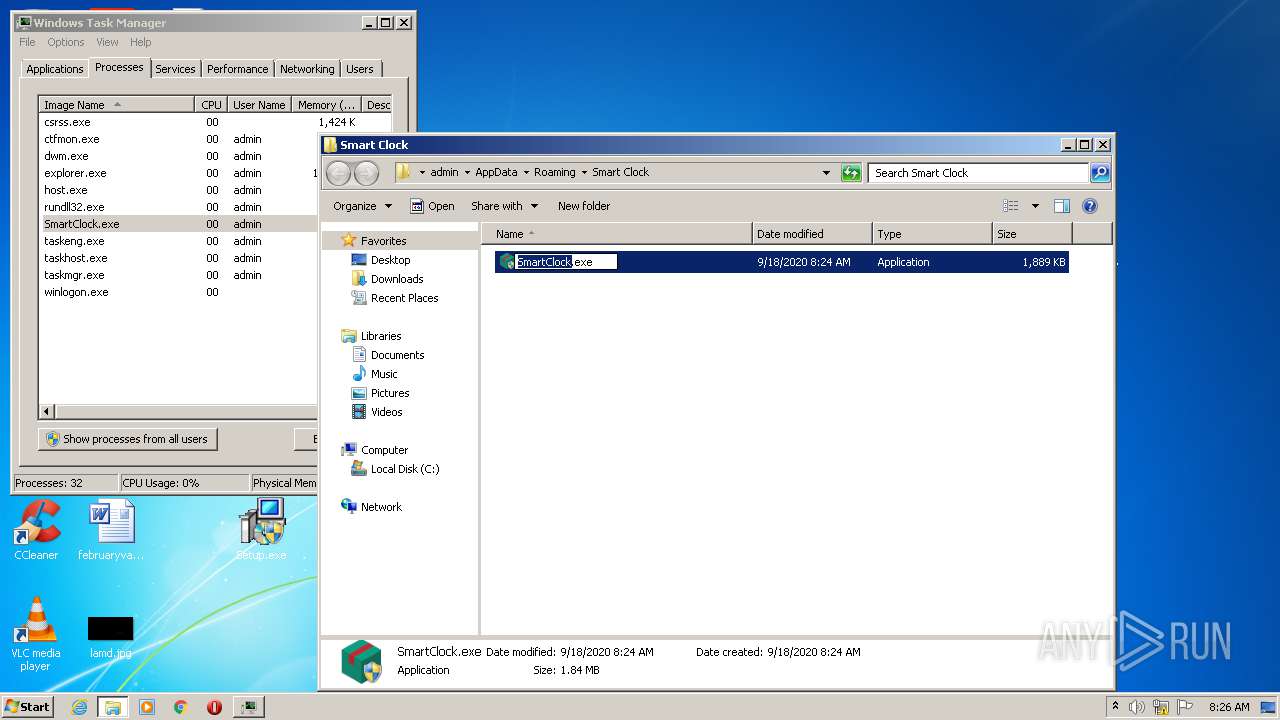The width and height of the screenshot is (1280, 720).
Task: Click New folder button
Action: [584, 206]
